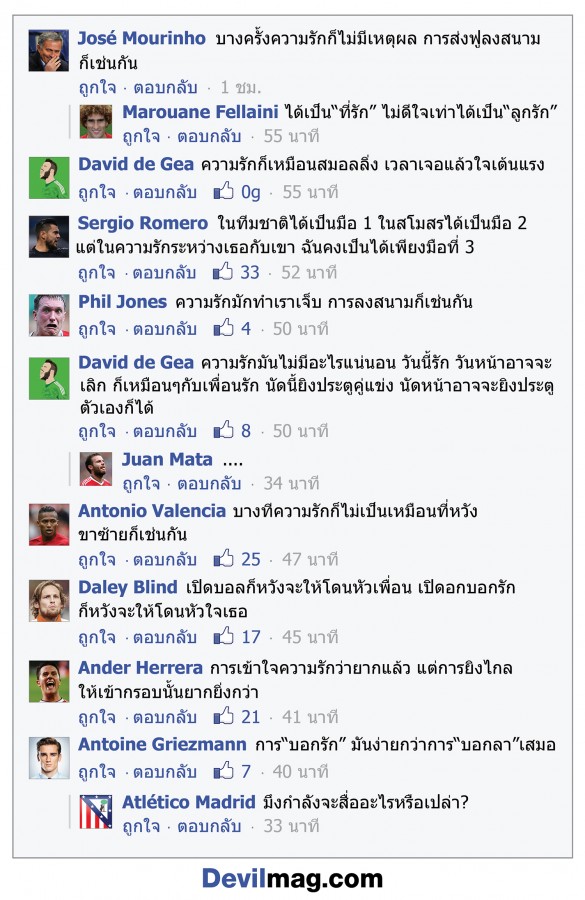This screenshot has height=900, width=585.
Task: Click the thumbs-up icon on Daley Blind's comment
Action: coord(223,635)
